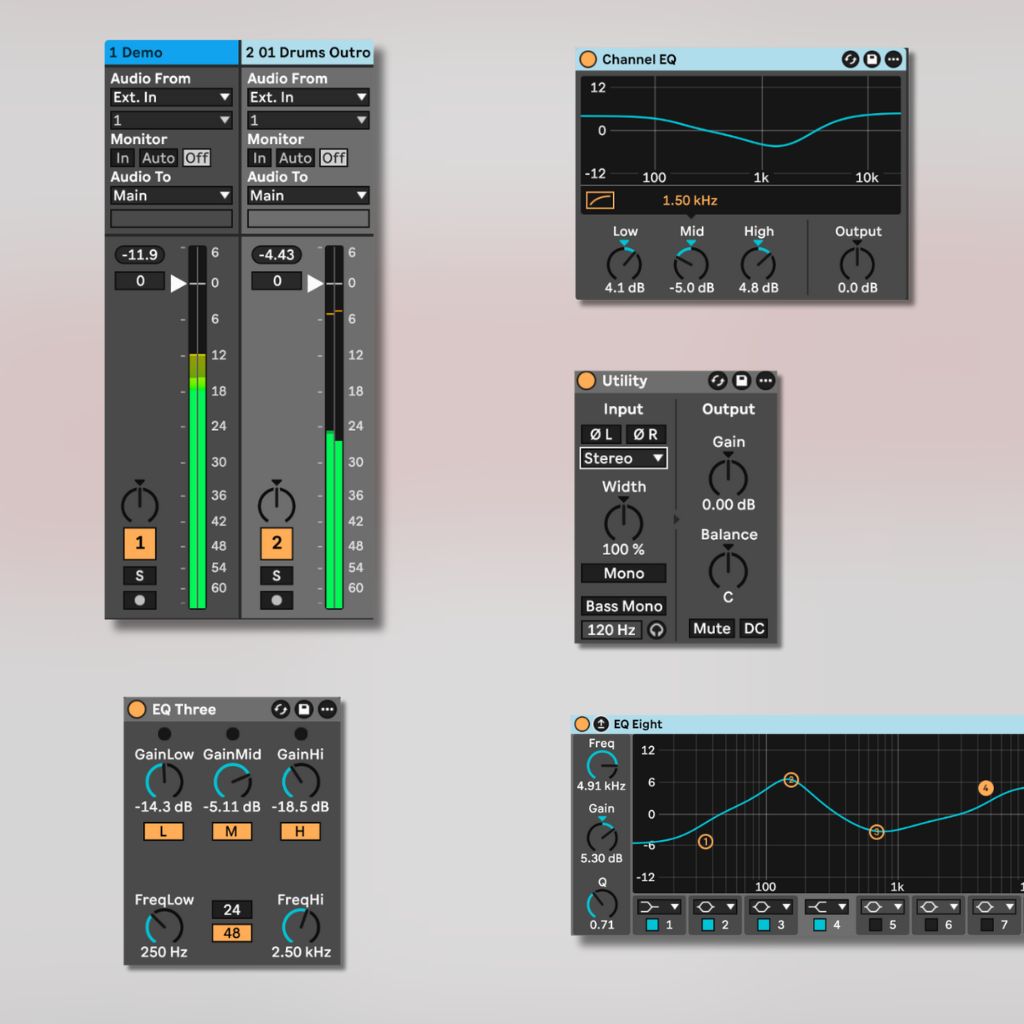Select filter node 3 in EQ Eight display
Image resolution: width=1024 pixels, height=1024 pixels.
tap(877, 831)
